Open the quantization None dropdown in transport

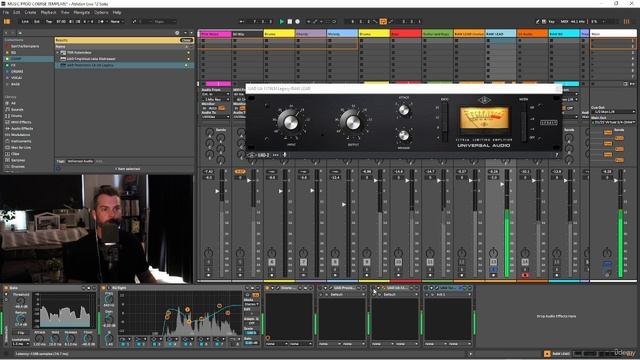[117, 21]
